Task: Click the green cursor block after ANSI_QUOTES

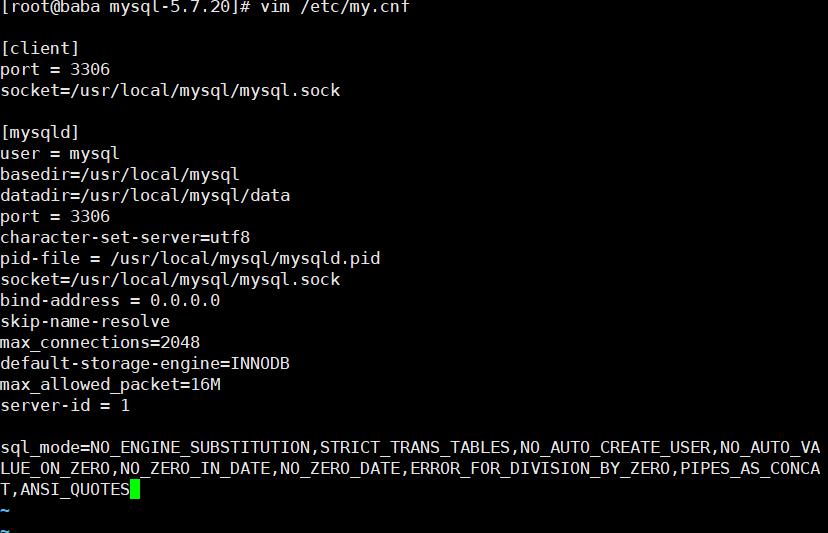Action: click(x=135, y=489)
